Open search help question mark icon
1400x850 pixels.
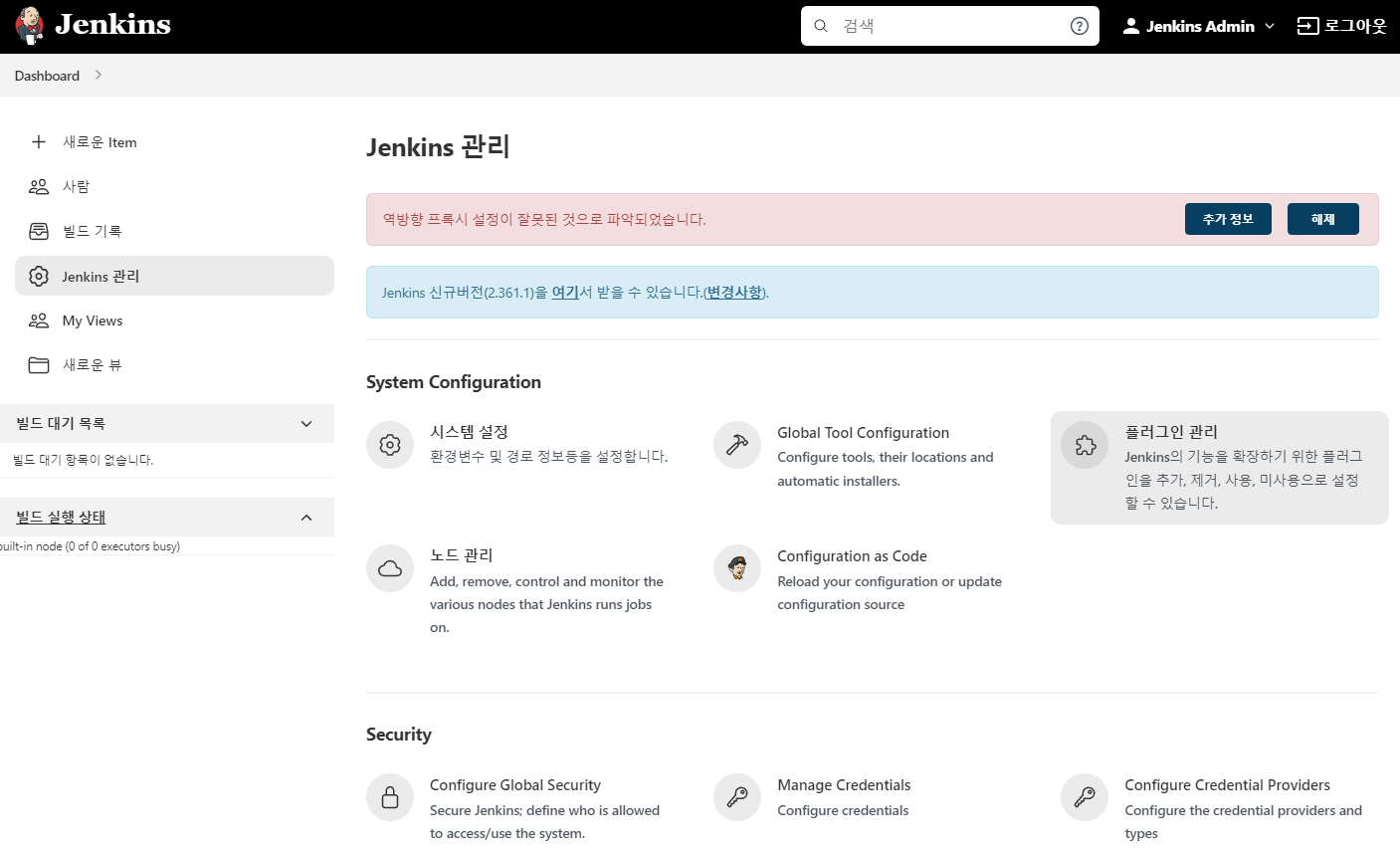(1080, 26)
